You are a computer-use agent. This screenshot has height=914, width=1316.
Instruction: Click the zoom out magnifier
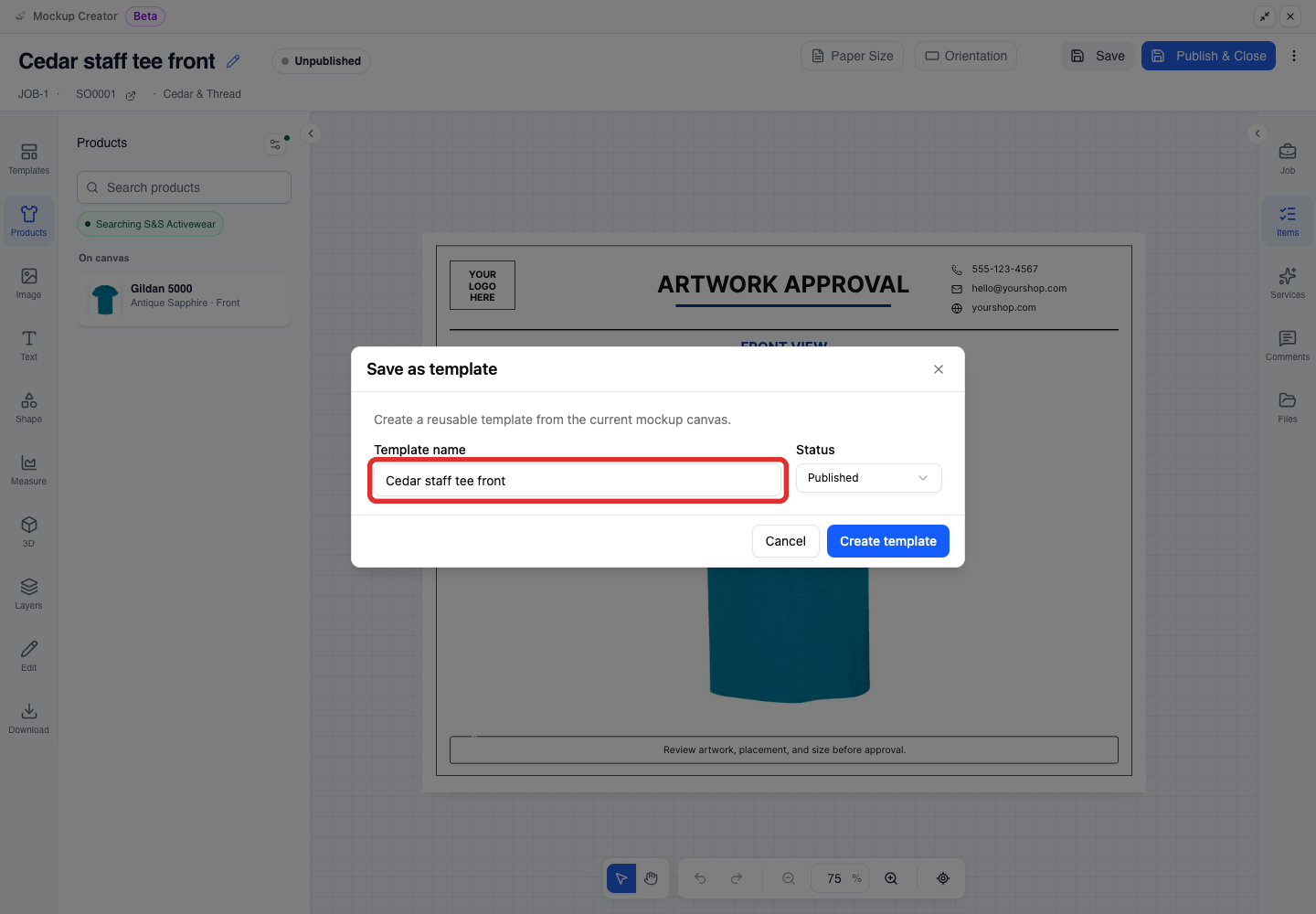tap(789, 878)
